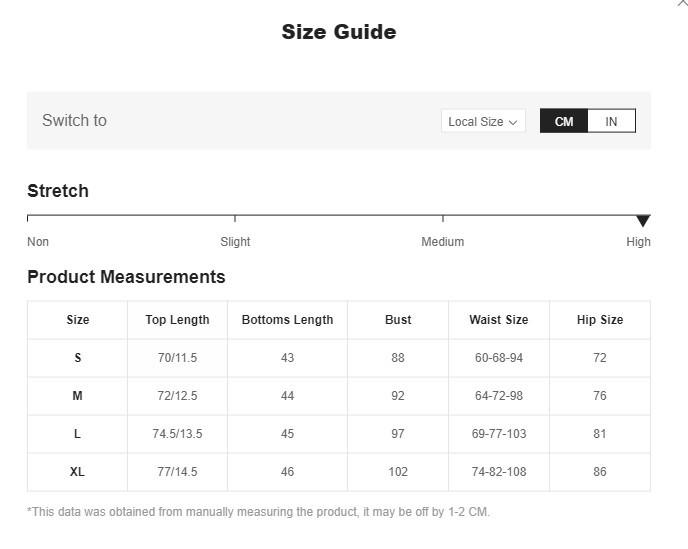This screenshot has width=688, height=549.
Task: Click the Switch to label
Action: coord(74,121)
